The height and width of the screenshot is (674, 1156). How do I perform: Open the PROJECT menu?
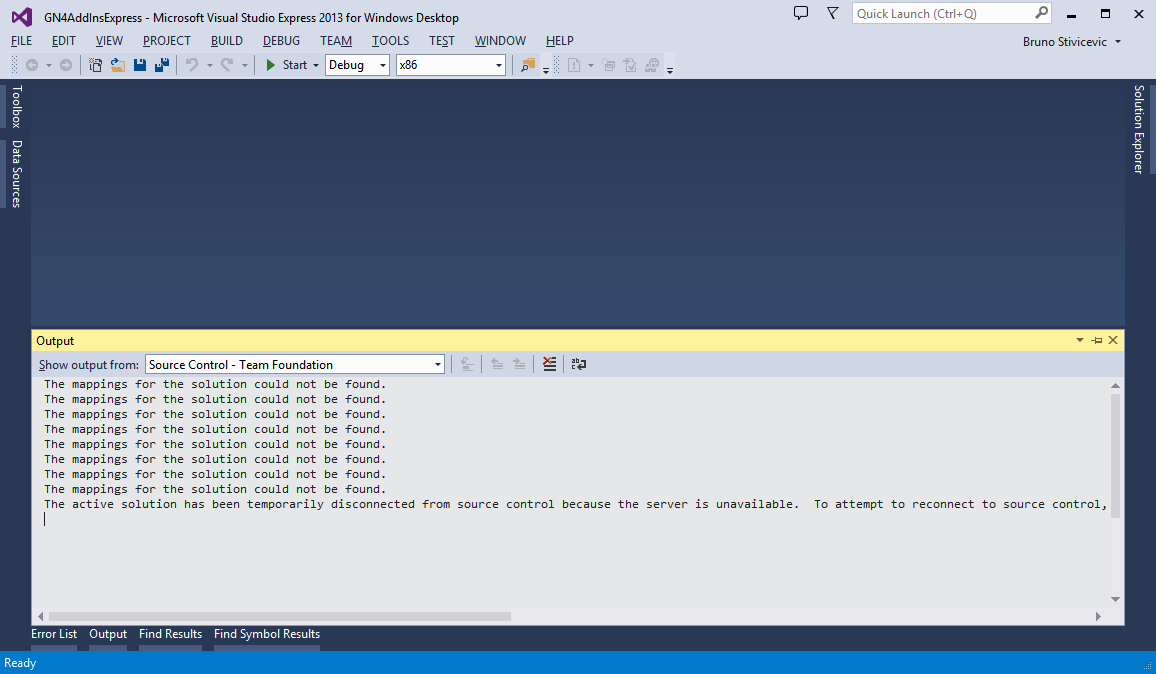tap(167, 41)
